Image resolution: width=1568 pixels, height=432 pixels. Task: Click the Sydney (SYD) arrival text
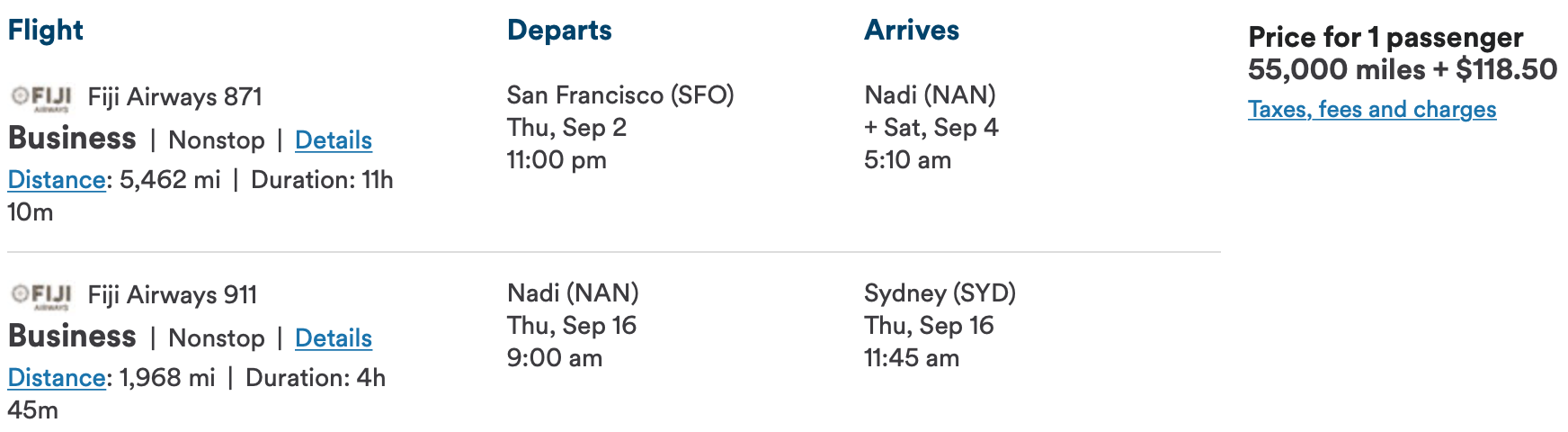940,293
